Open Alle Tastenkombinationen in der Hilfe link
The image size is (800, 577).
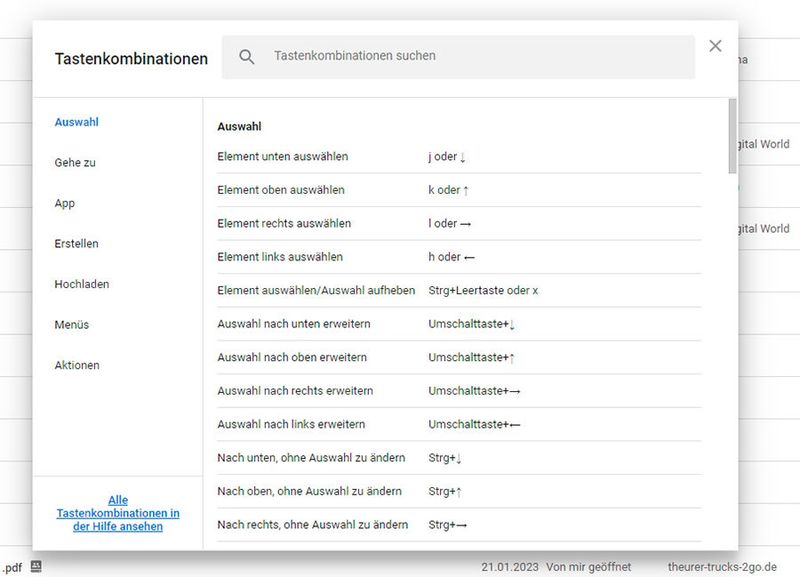(118, 513)
